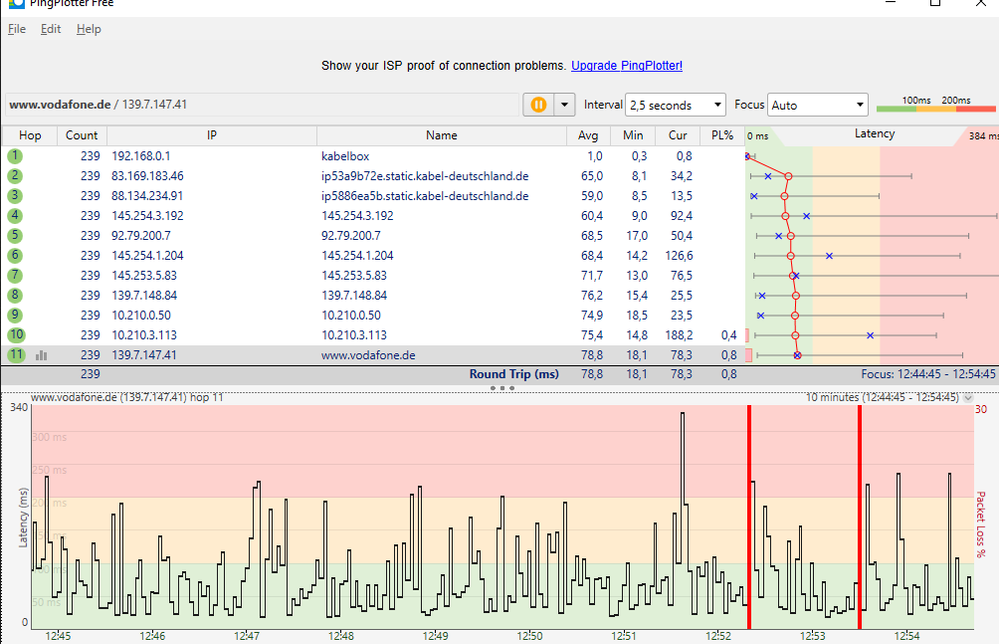The height and width of the screenshot is (644, 999).
Task: Click the PL% column header
Action: (x=722, y=136)
